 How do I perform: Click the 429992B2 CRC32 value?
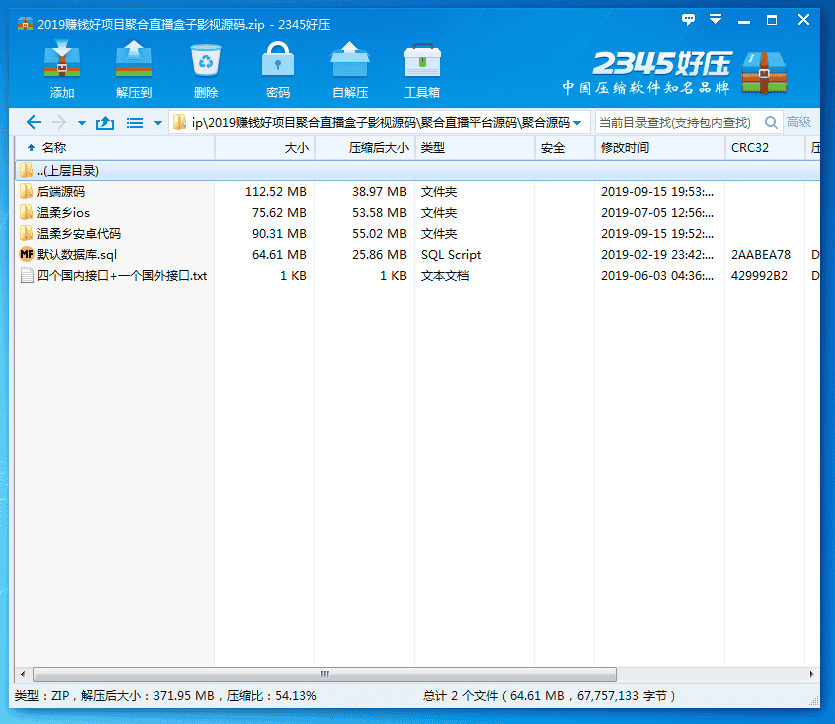[x=759, y=276]
